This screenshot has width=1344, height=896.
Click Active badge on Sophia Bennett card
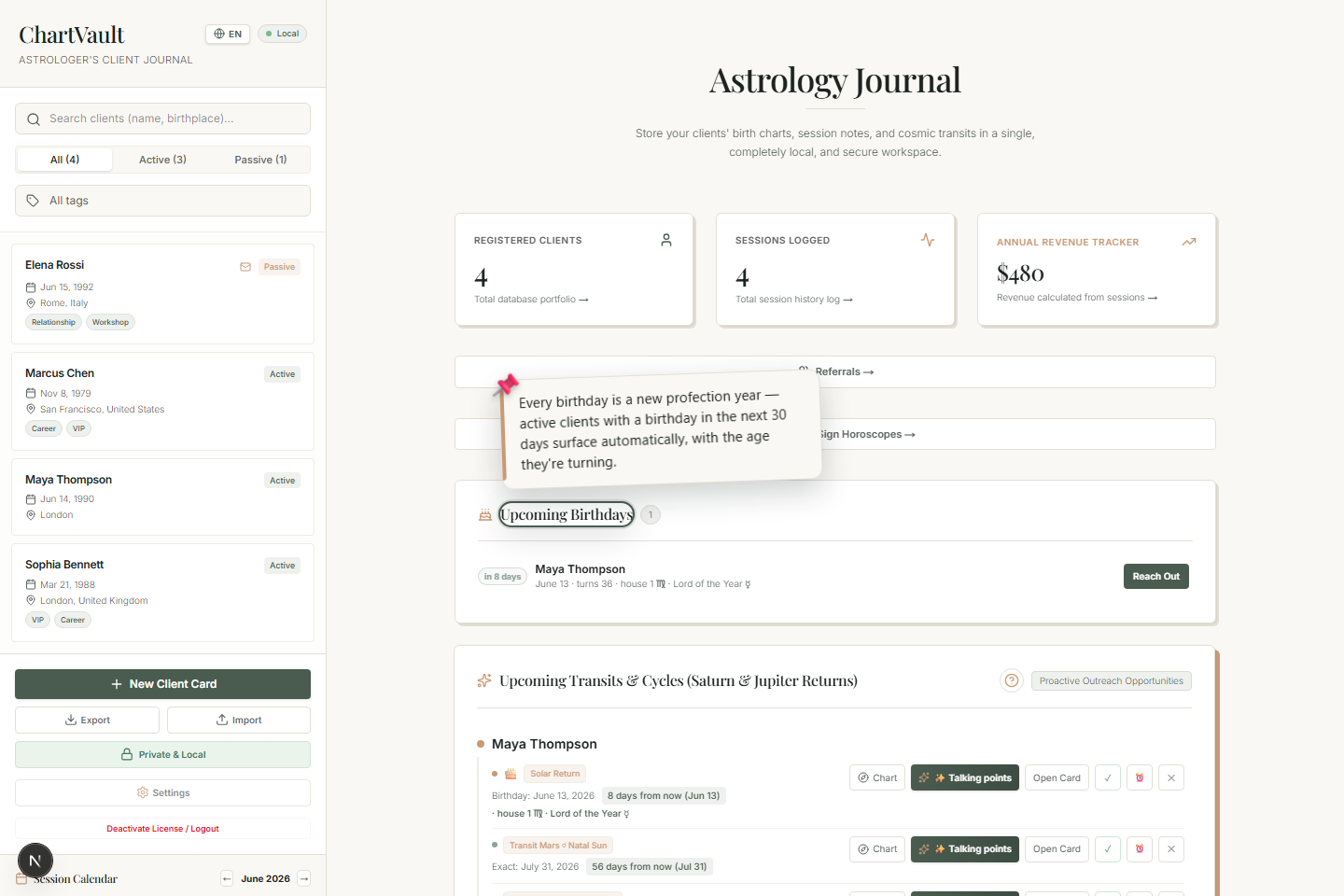coord(282,566)
